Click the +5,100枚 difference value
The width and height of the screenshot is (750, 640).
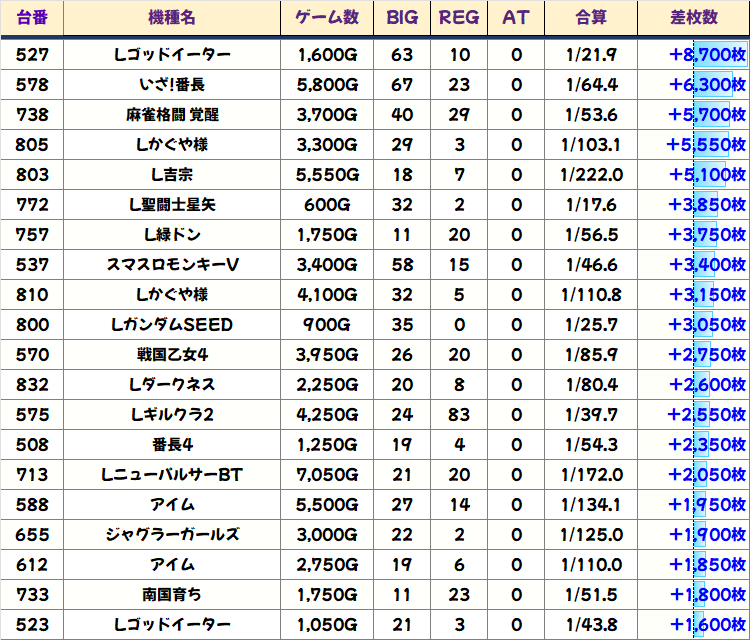click(707, 175)
